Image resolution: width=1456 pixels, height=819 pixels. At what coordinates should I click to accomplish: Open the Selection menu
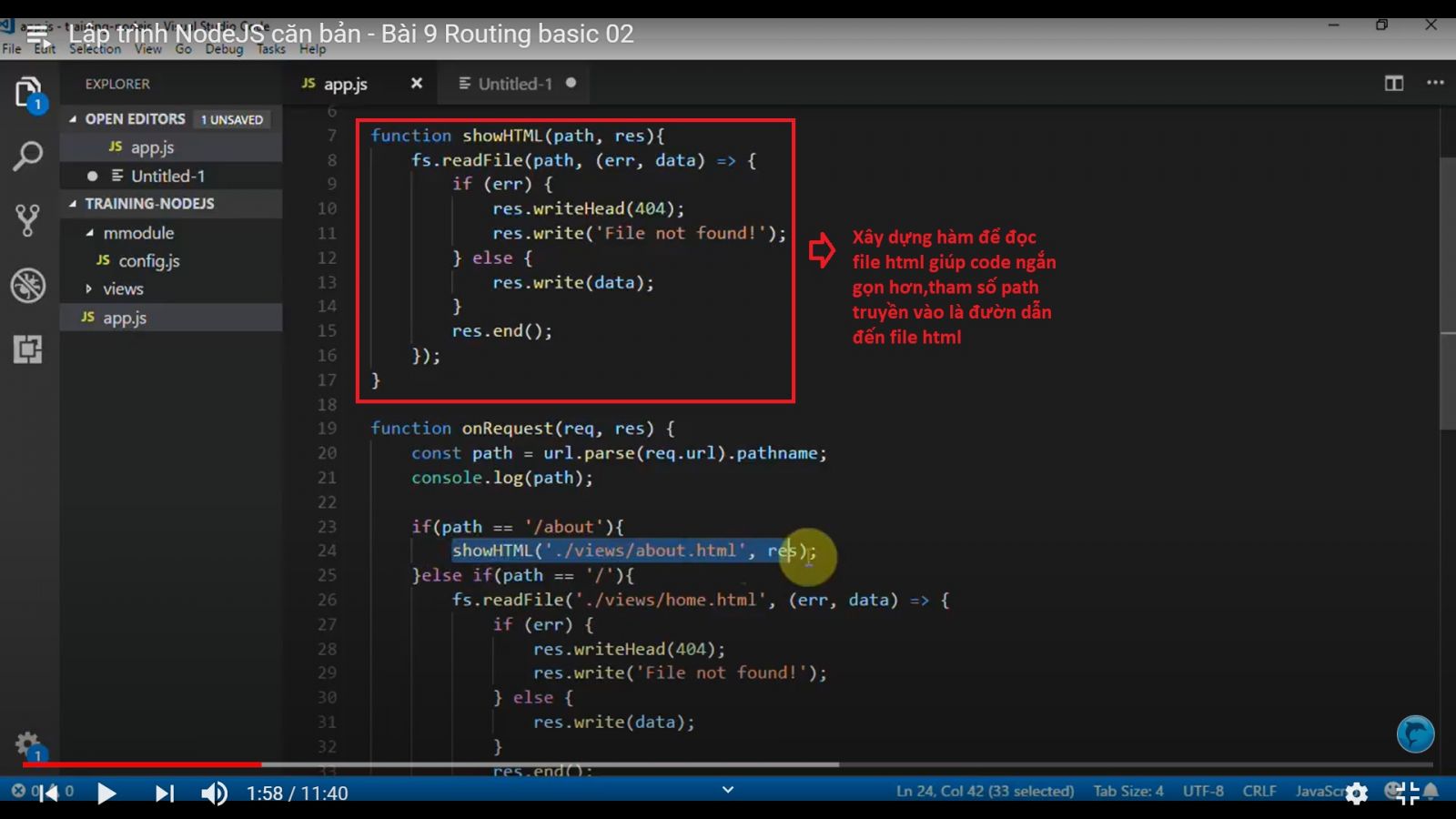tap(95, 49)
